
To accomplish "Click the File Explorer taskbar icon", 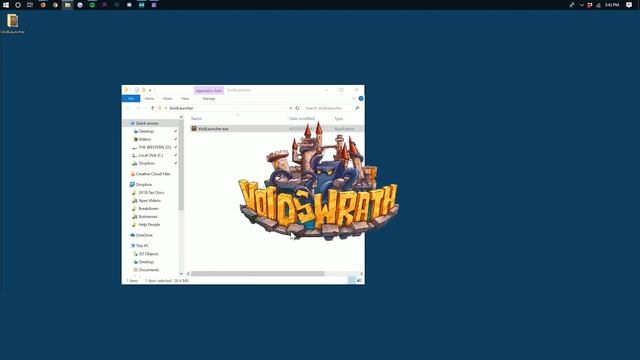I will pyautogui.click(x=67, y=5).
